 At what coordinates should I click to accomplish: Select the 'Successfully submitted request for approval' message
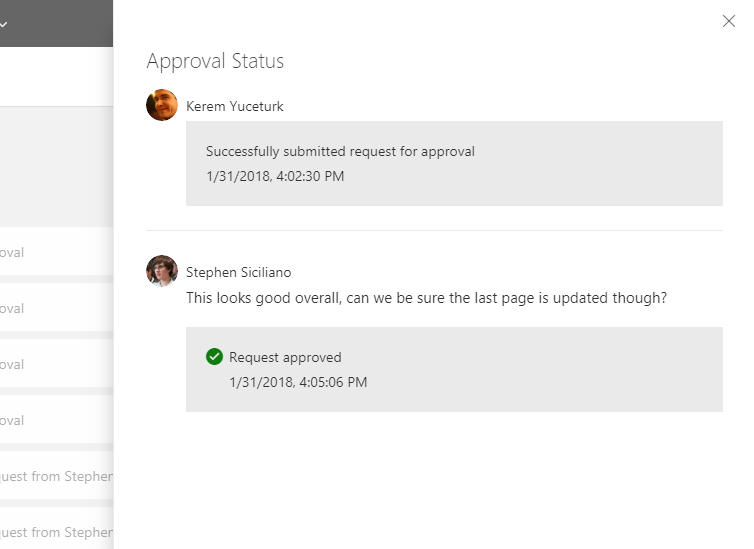[340, 152]
